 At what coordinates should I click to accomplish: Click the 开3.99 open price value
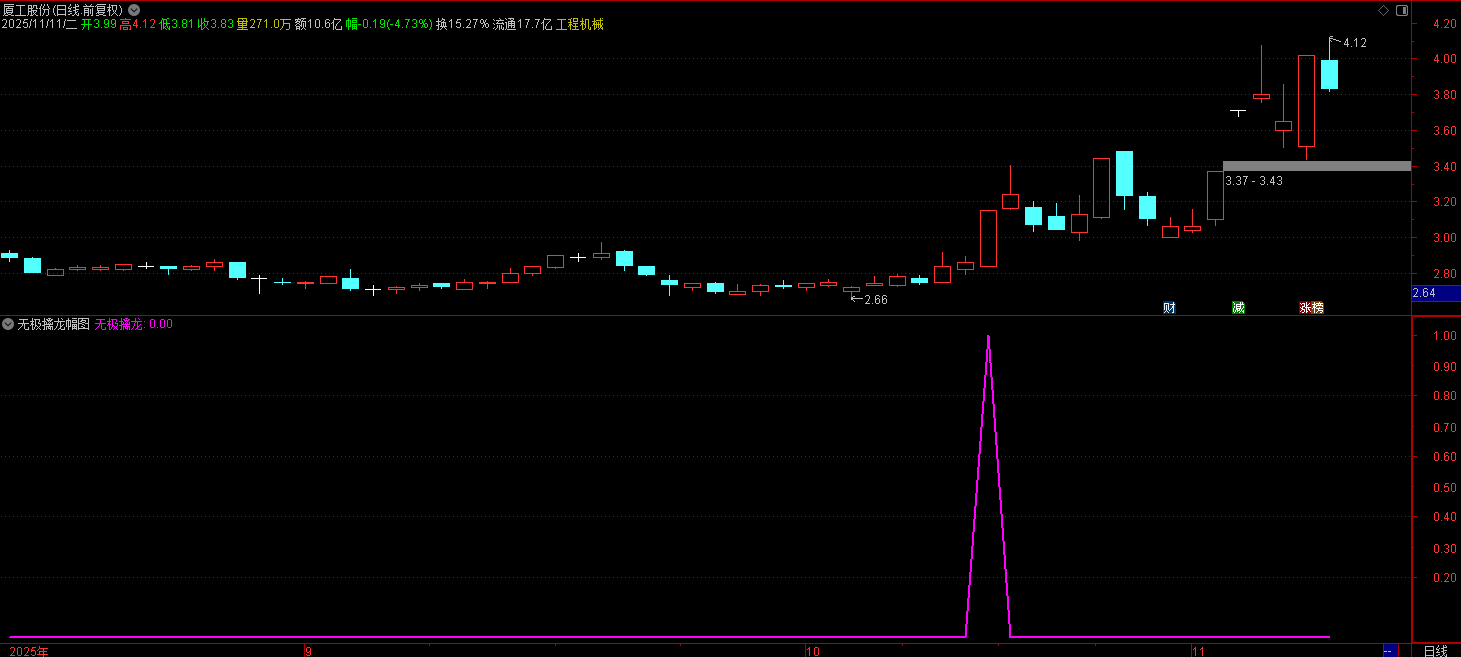click(99, 24)
